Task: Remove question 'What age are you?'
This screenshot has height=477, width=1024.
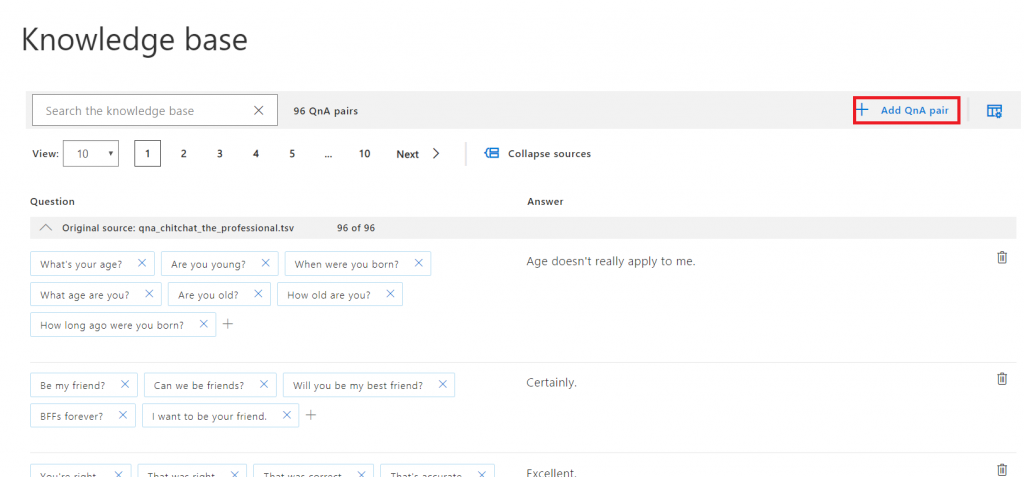Action: 149,294
